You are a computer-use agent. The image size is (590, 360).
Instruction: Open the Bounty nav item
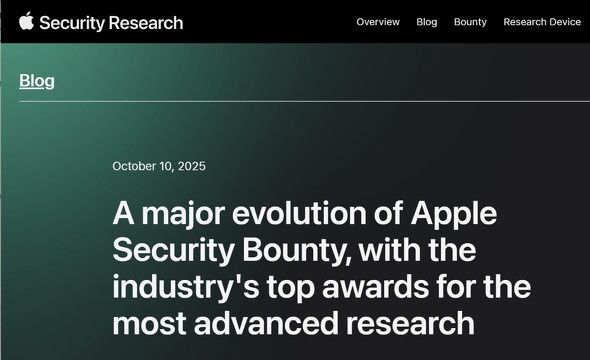[470, 22]
